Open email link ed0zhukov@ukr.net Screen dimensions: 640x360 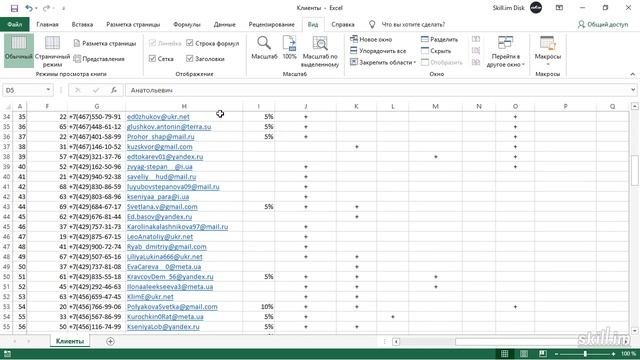tap(158, 117)
